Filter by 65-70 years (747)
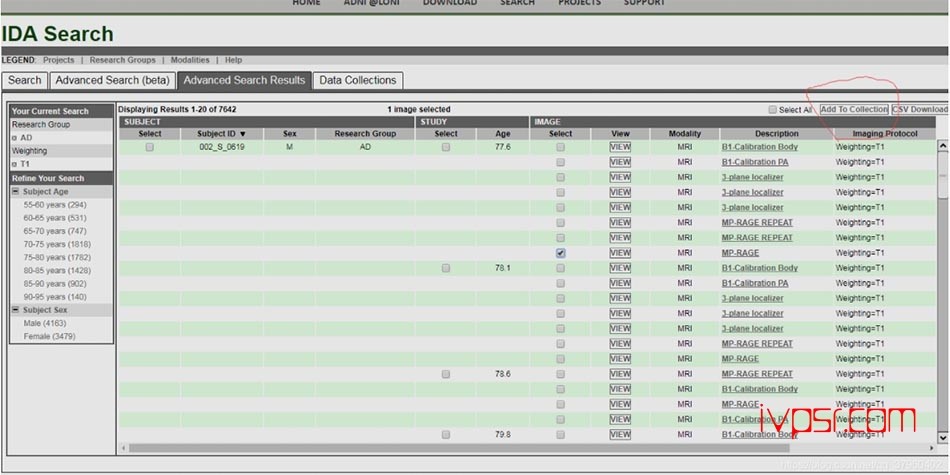Image resolution: width=950 pixels, height=475 pixels. point(55,231)
